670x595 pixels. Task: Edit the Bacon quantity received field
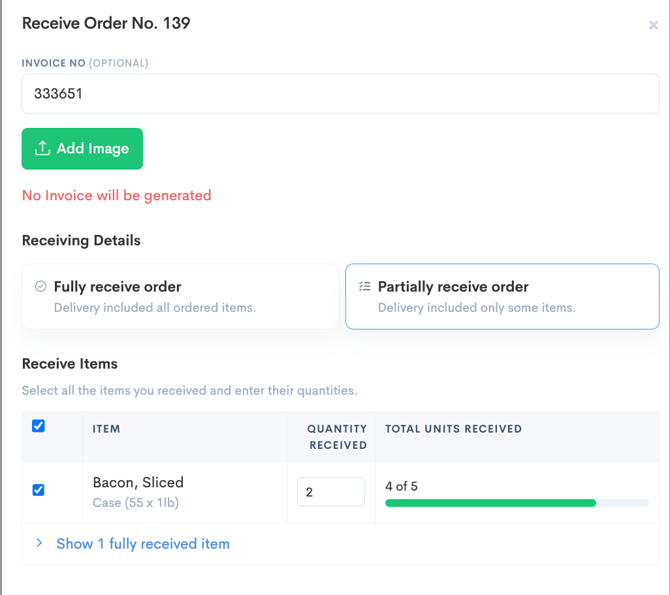tap(330, 492)
